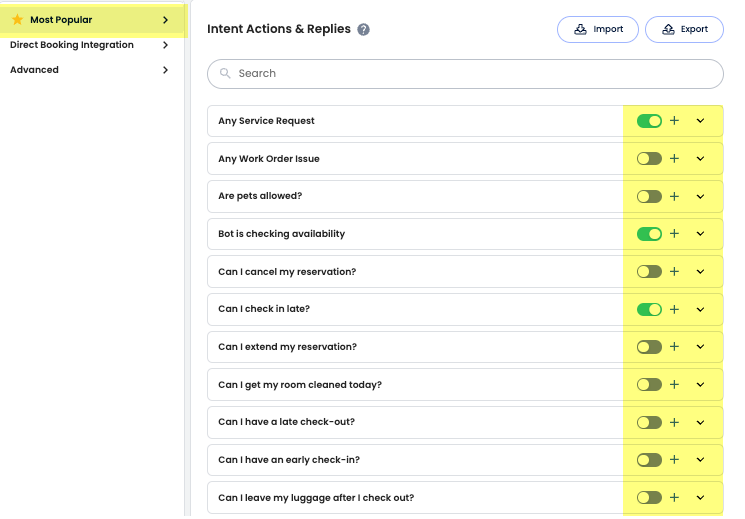Image resolution: width=745 pixels, height=519 pixels.
Task: Click the Export button
Action: [x=684, y=30]
